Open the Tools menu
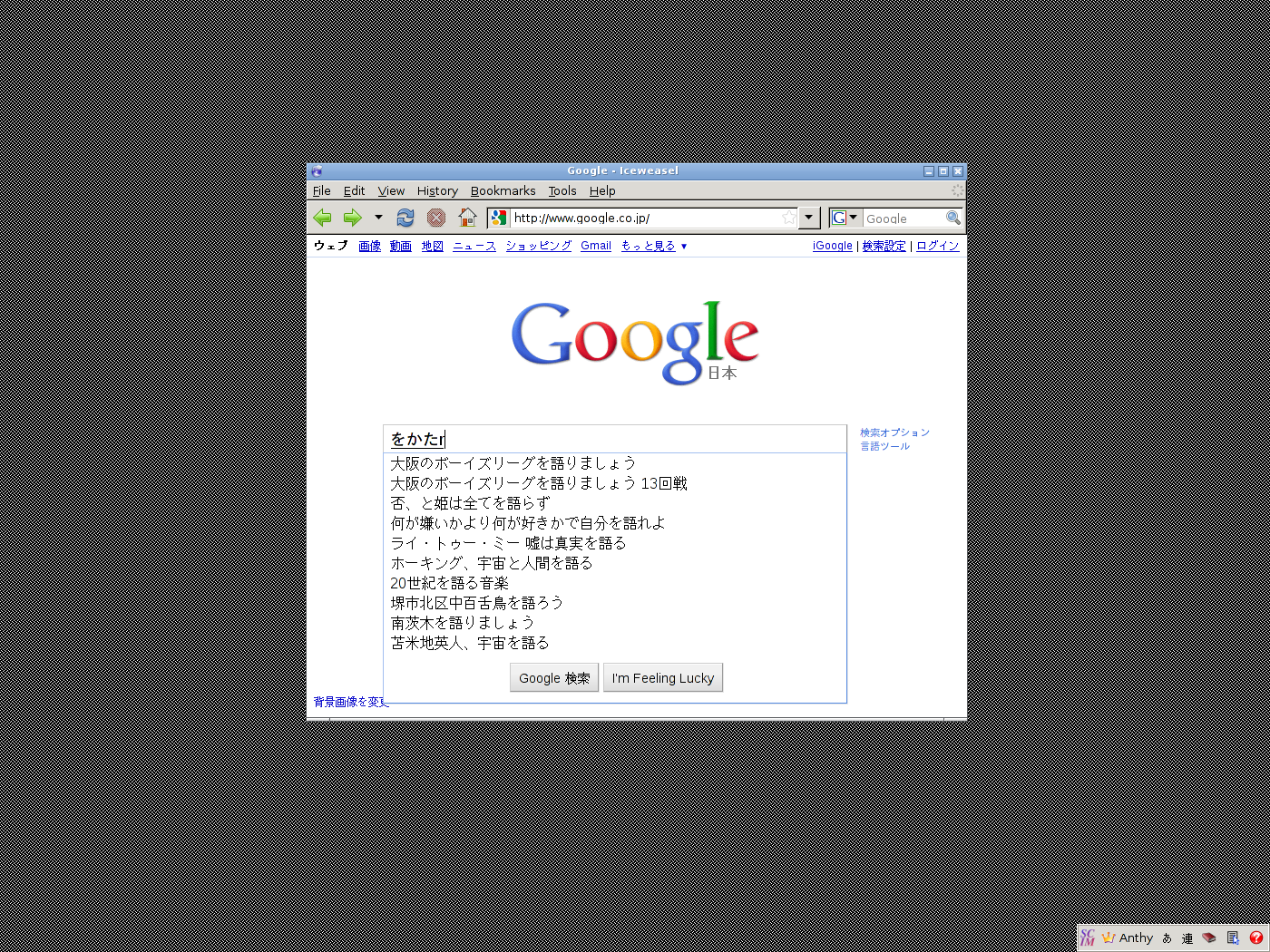Screen dimensions: 1270x952 (562, 190)
